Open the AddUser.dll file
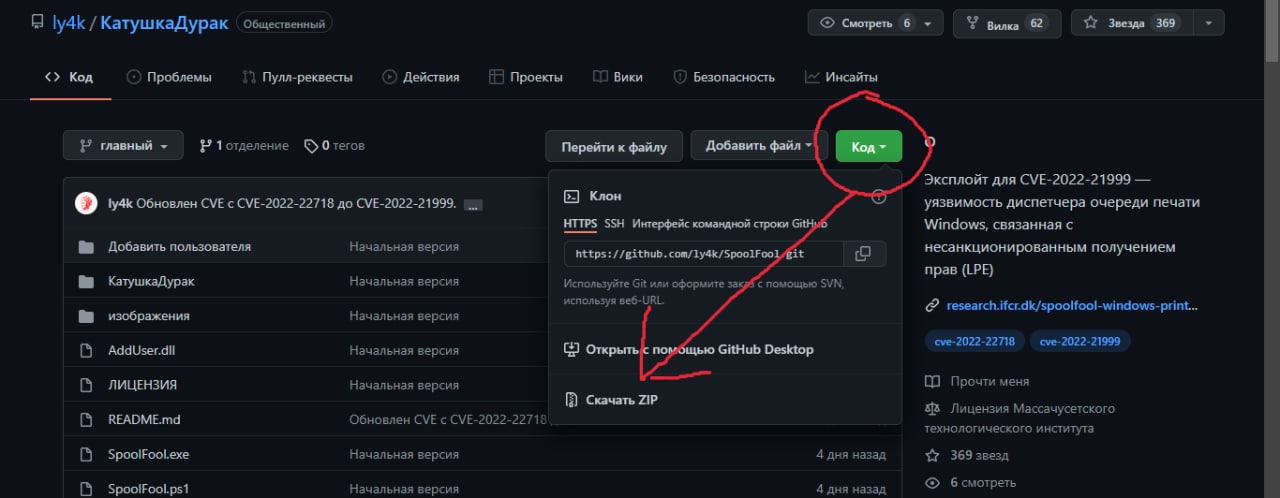This screenshot has width=1280, height=498. click(143, 351)
